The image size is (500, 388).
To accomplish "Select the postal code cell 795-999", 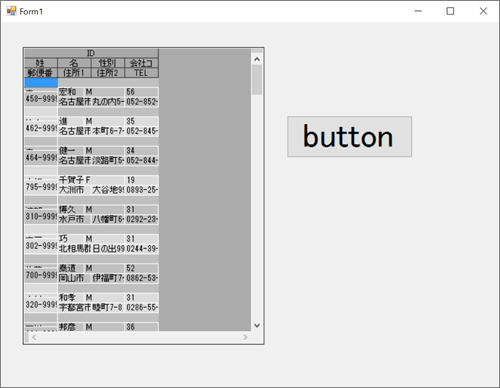I will pyautogui.click(x=41, y=187).
